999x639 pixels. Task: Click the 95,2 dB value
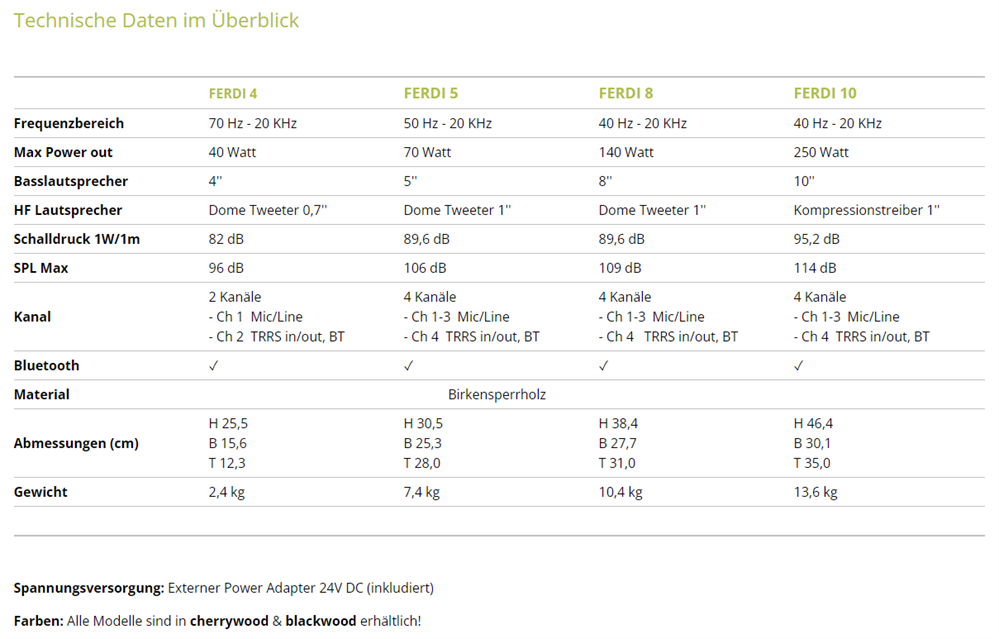[817, 239]
